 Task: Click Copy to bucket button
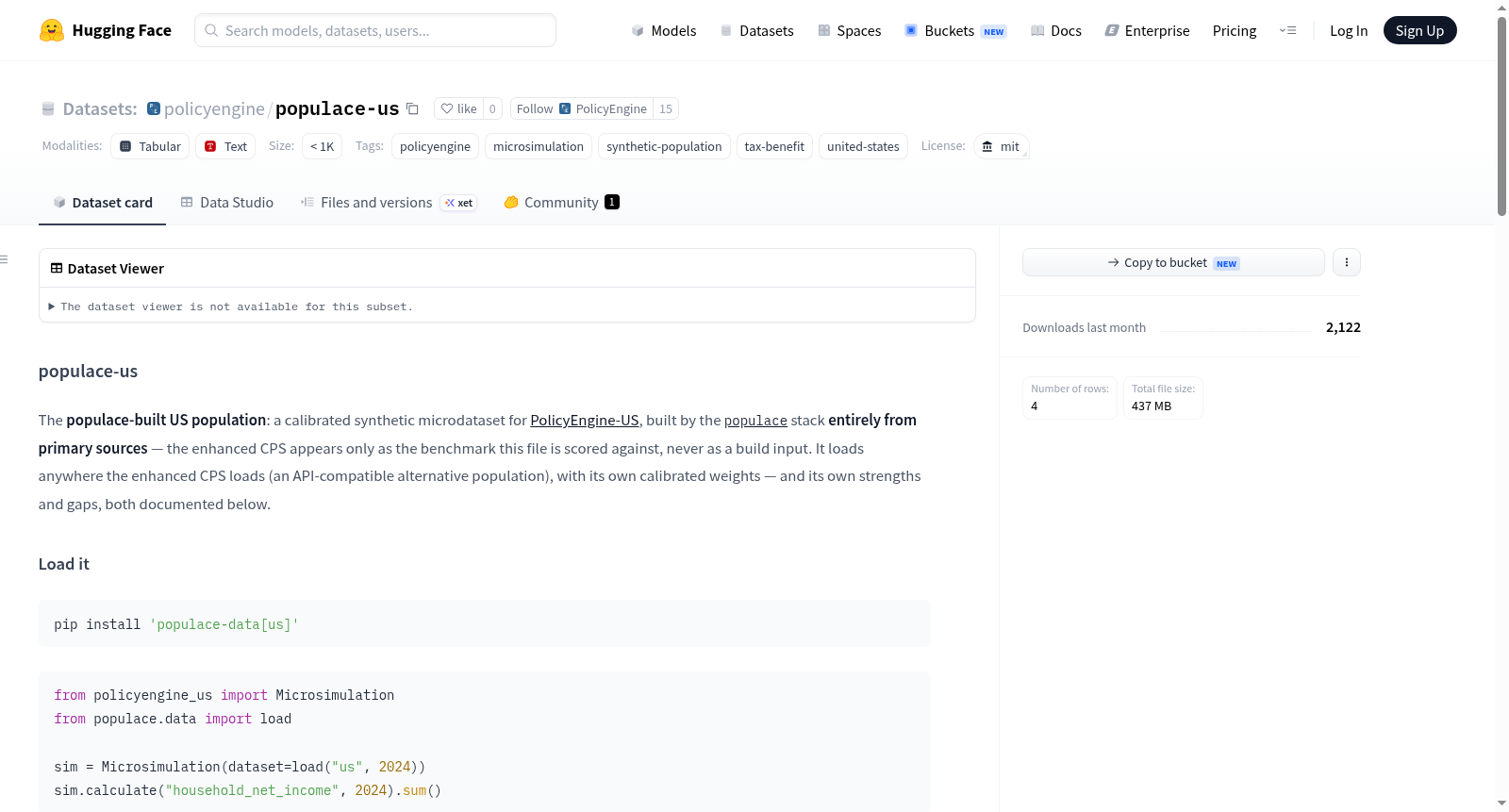[x=1173, y=262]
